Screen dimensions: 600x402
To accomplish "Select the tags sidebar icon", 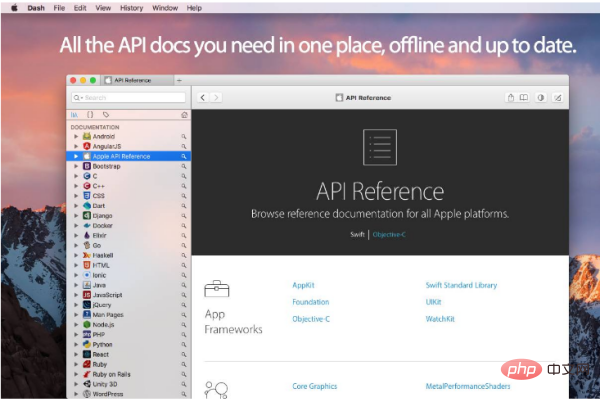I will point(106,115).
